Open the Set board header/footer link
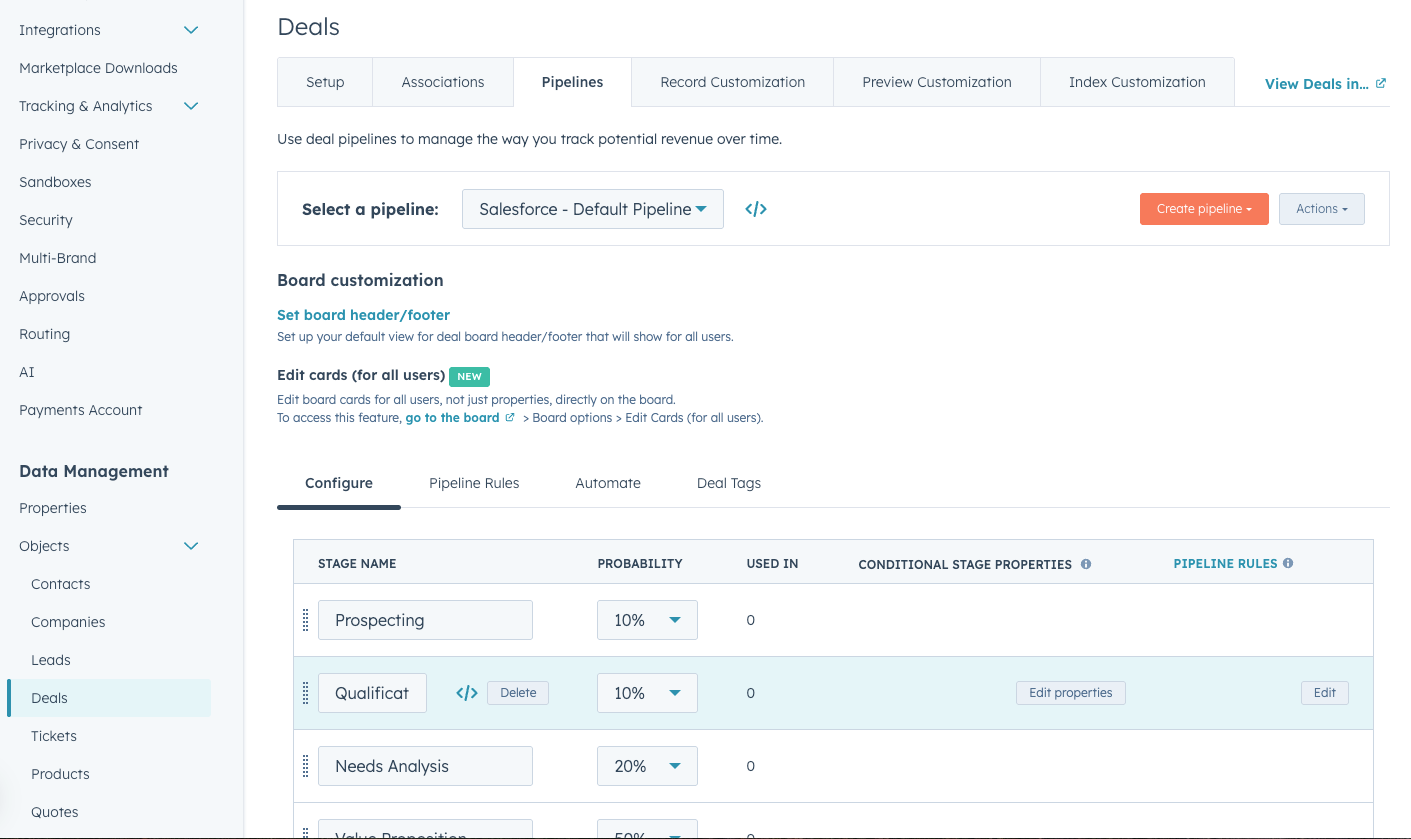 363,315
